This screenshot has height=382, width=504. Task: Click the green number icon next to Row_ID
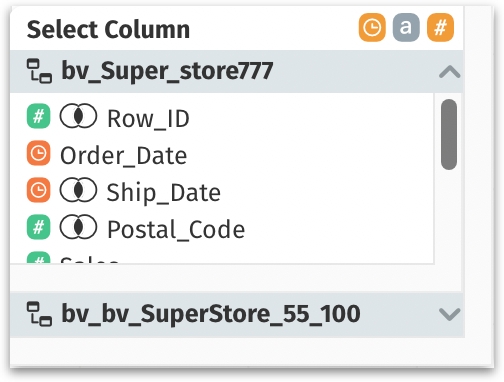38,116
